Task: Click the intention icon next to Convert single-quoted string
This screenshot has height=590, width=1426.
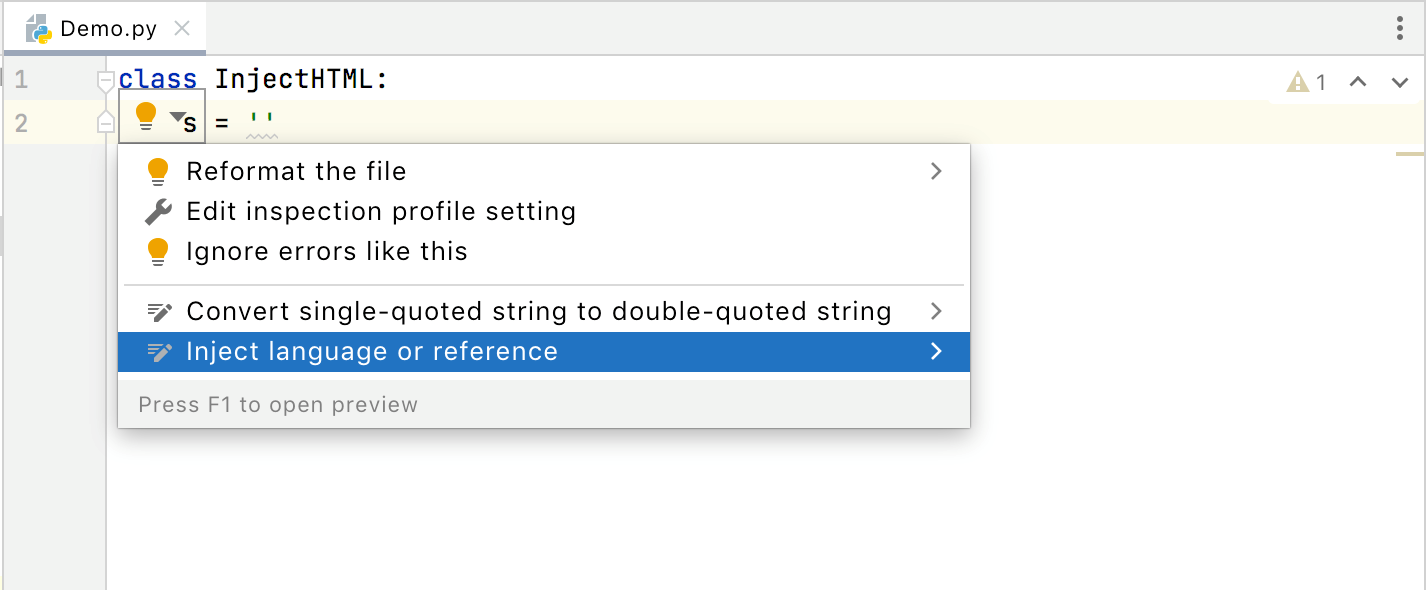Action: tap(159, 311)
